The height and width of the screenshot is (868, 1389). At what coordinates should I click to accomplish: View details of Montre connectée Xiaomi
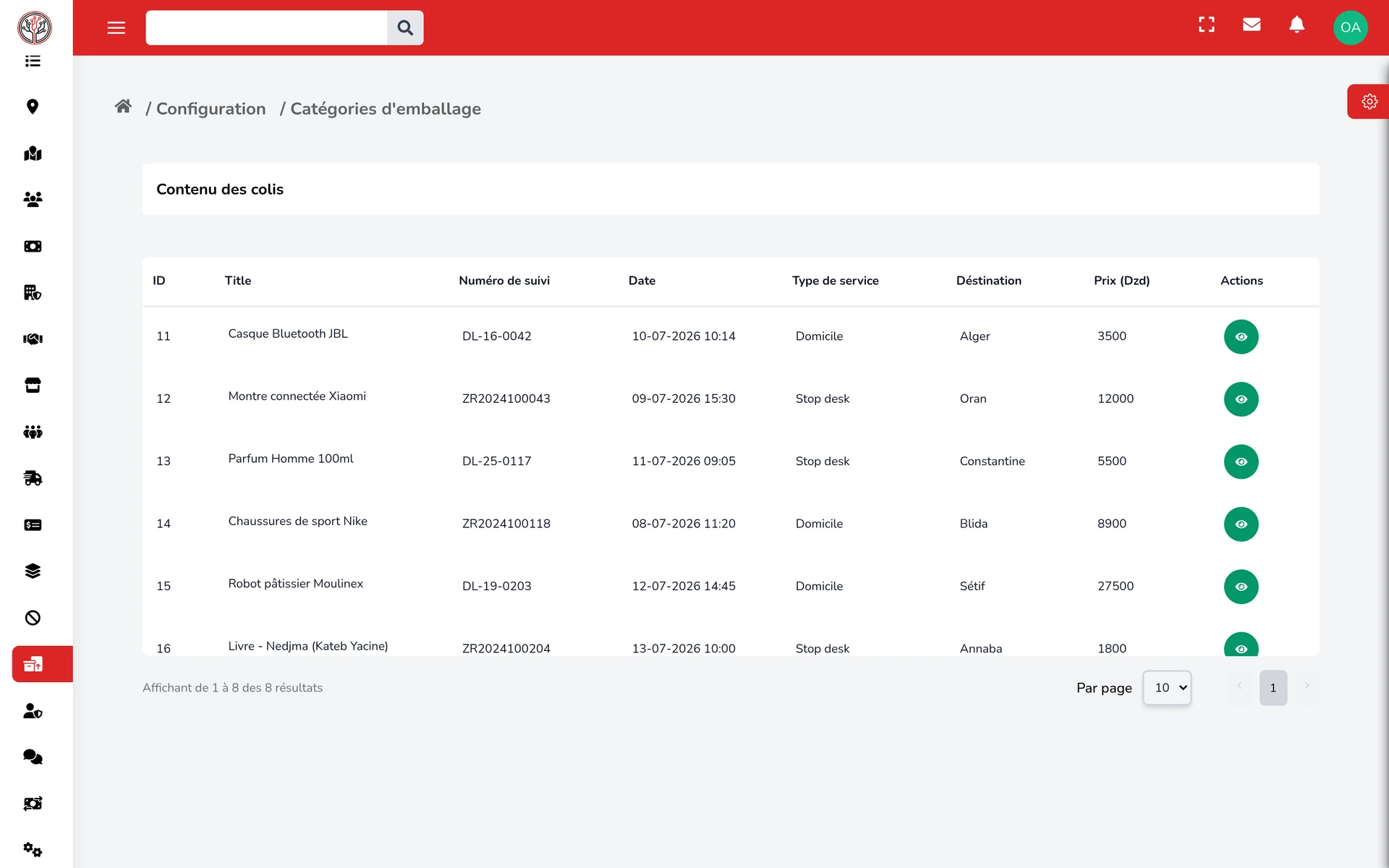pos(1241,399)
